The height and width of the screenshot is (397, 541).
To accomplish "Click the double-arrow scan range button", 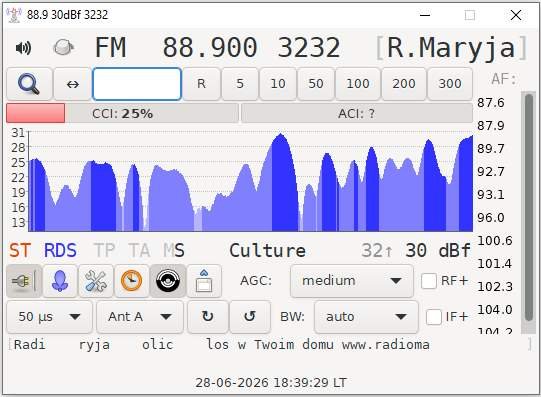I will pyautogui.click(x=72, y=84).
